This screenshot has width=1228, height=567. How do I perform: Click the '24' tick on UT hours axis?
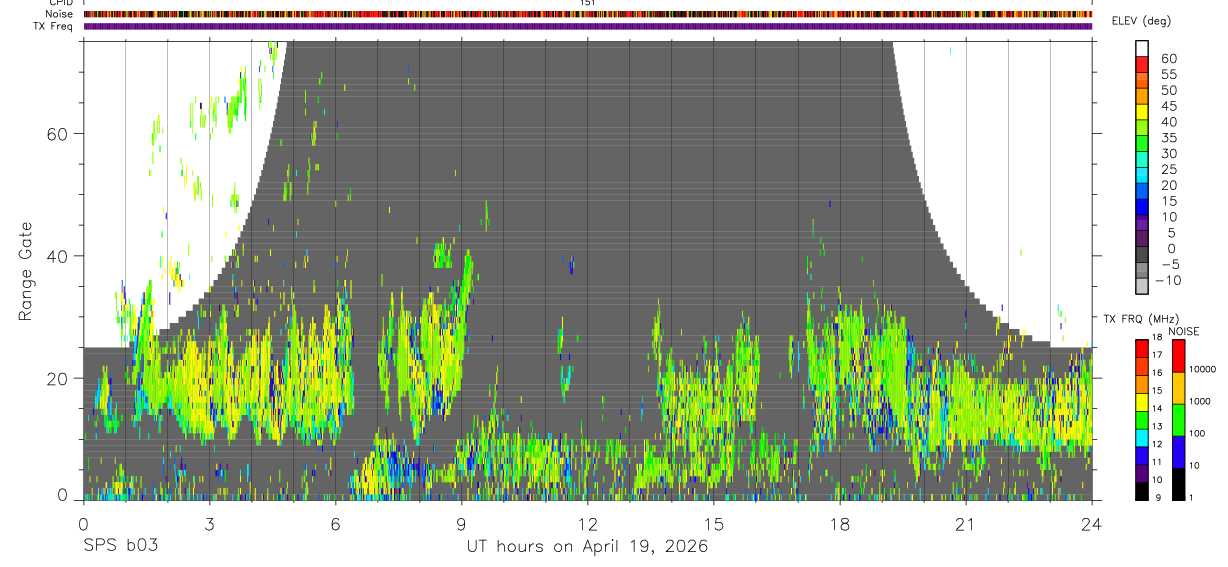pyautogui.click(x=1092, y=523)
